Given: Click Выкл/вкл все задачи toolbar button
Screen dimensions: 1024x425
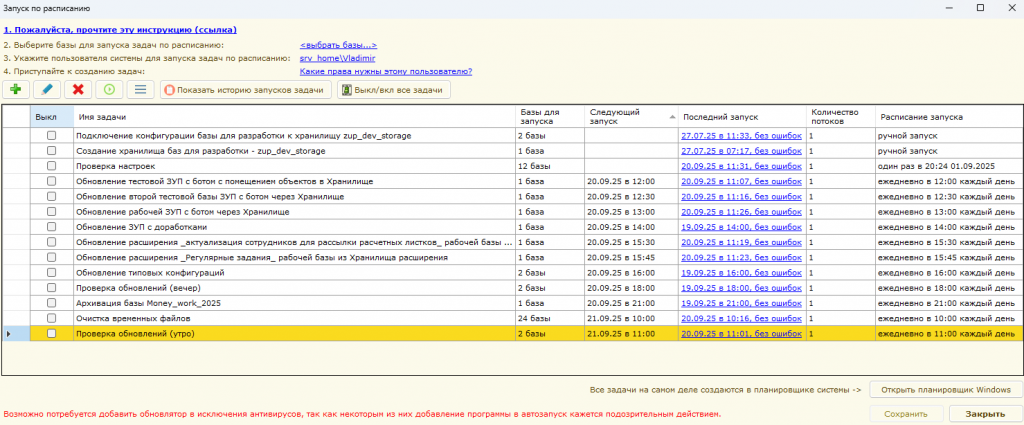Looking at the screenshot, I should (393, 90).
